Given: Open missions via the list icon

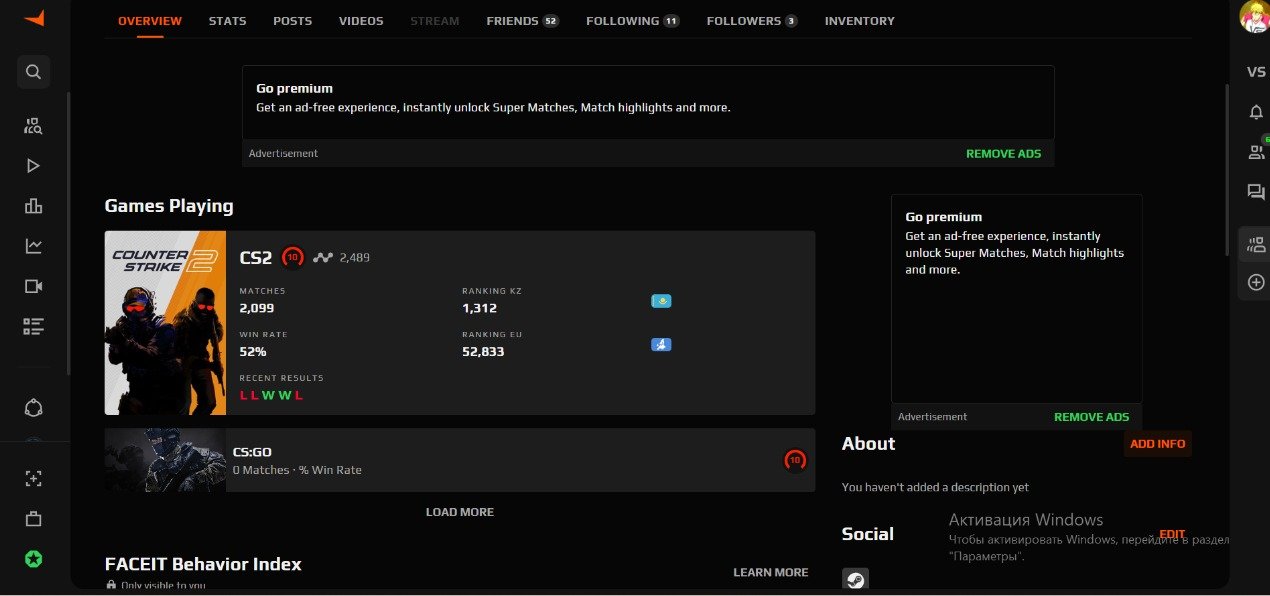Looking at the screenshot, I should pyautogui.click(x=33, y=325).
